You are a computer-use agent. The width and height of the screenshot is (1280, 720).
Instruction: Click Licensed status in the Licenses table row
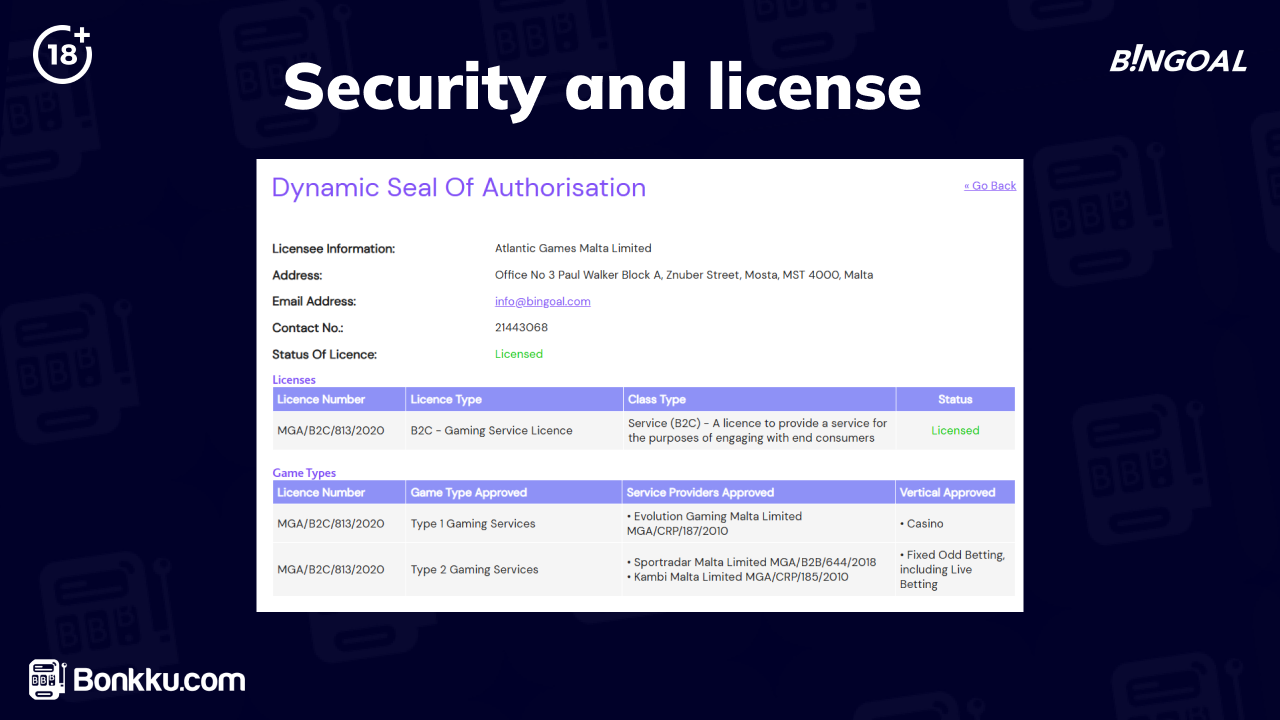coord(955,430)
